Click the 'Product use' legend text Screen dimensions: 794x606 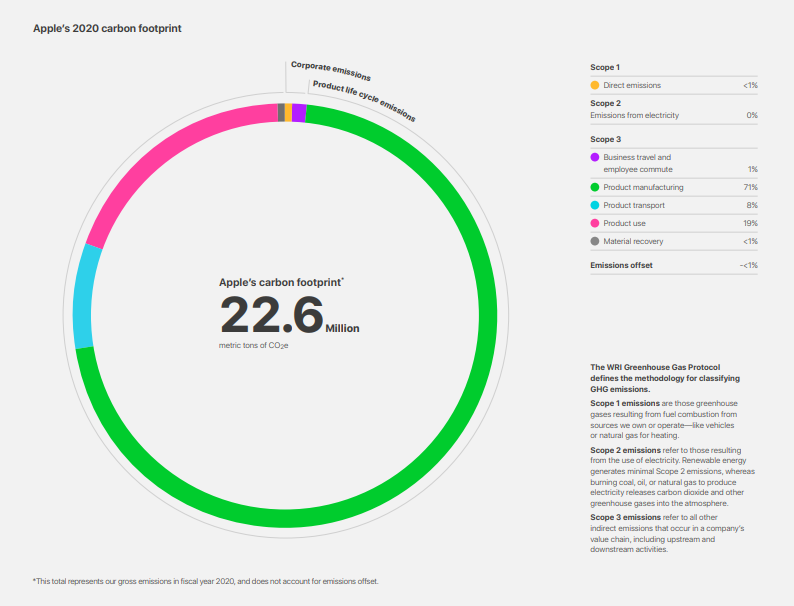click(x=624, y=223)
